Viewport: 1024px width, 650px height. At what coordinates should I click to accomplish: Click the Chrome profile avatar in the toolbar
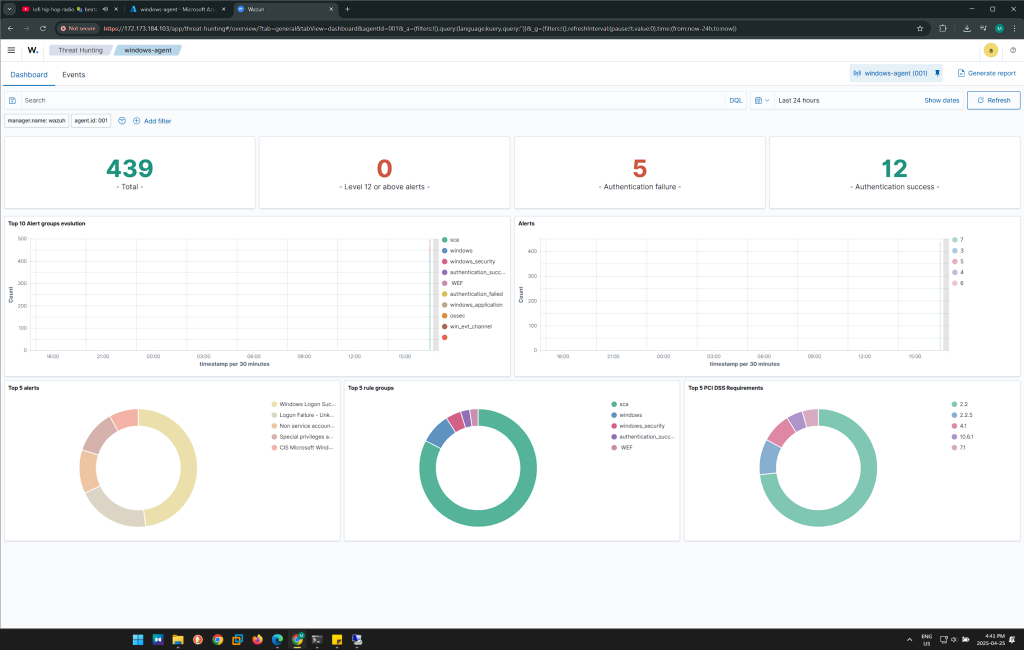[x=999, y=29]
